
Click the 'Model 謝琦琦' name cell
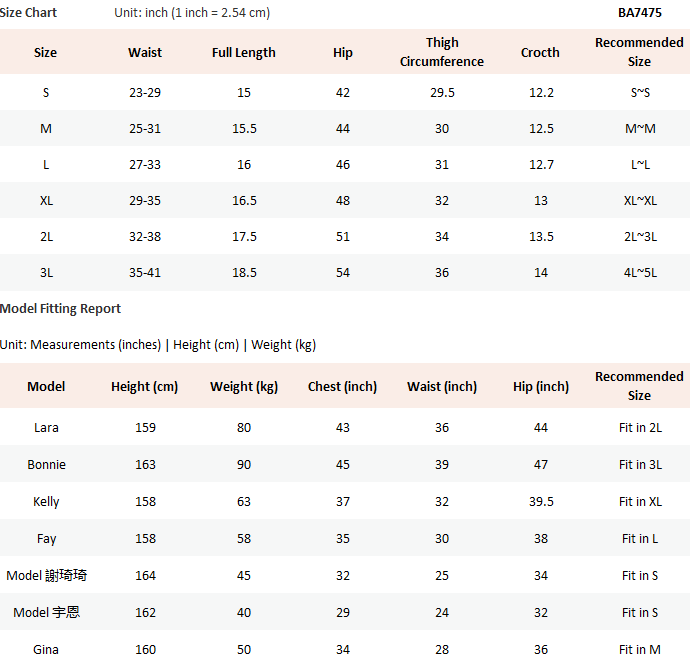coord(46,575)
